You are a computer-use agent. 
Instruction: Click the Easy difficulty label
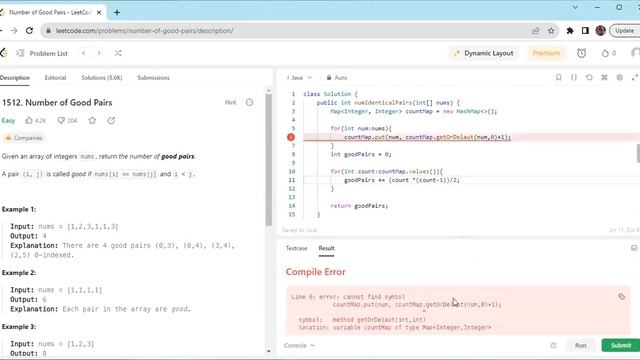point(8,120)
